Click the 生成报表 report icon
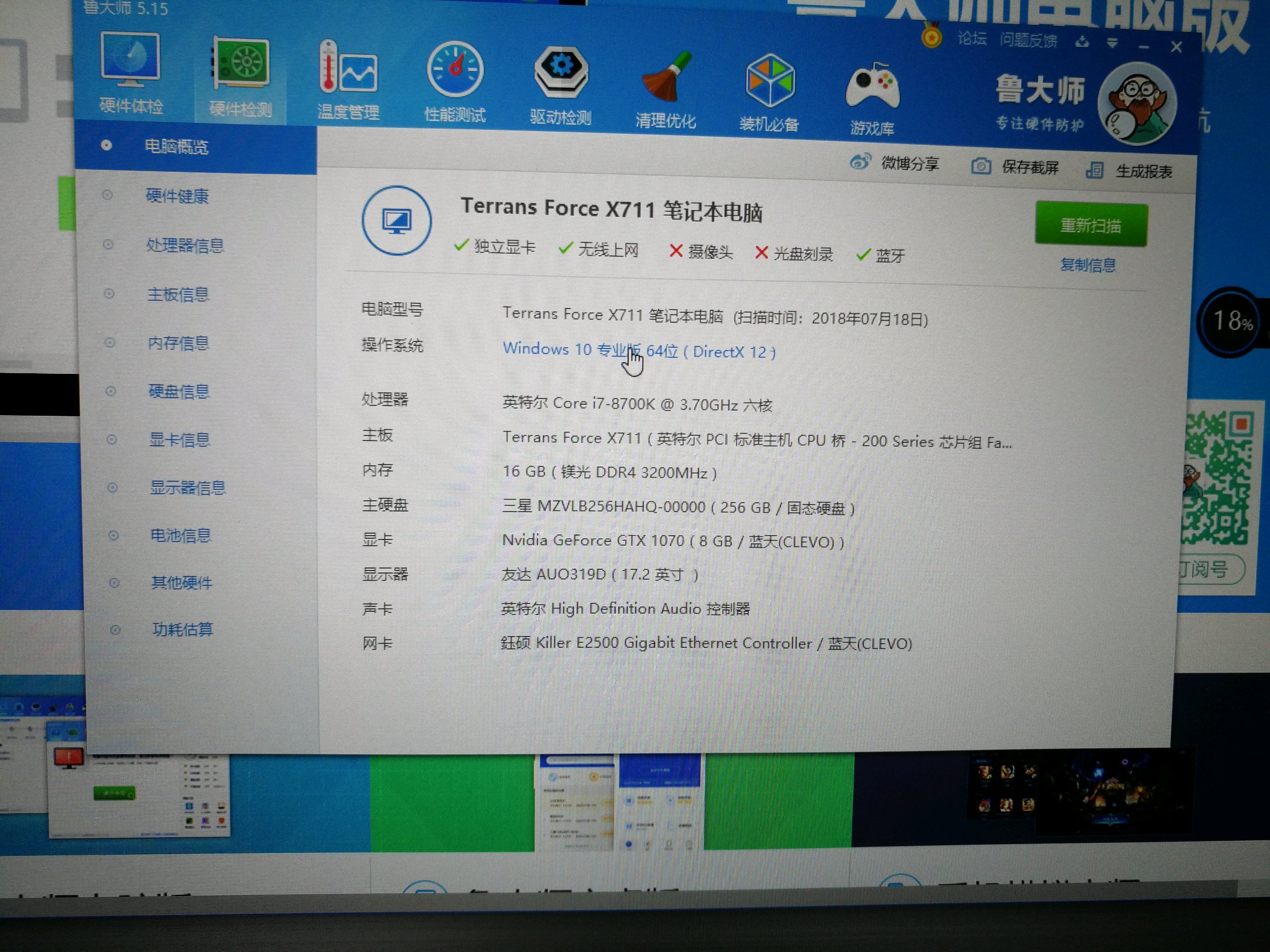1270x952 pixels. pos(1094,170)
